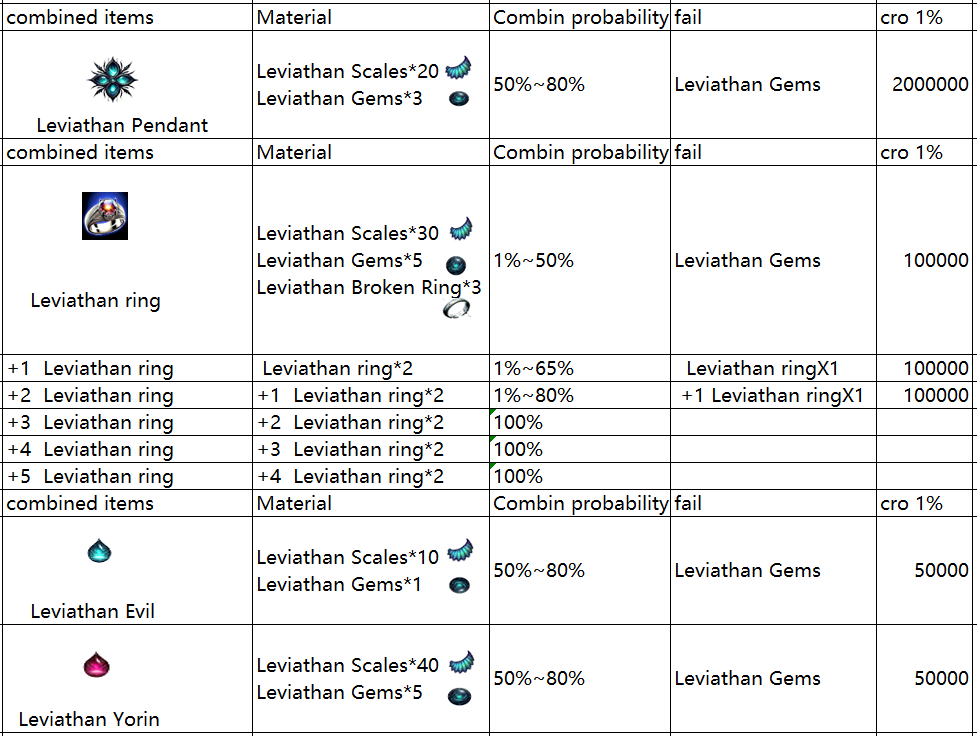Select the 1%~80% probability cell
Viewport: 977px width, 736px height.
tap(533, 395)
